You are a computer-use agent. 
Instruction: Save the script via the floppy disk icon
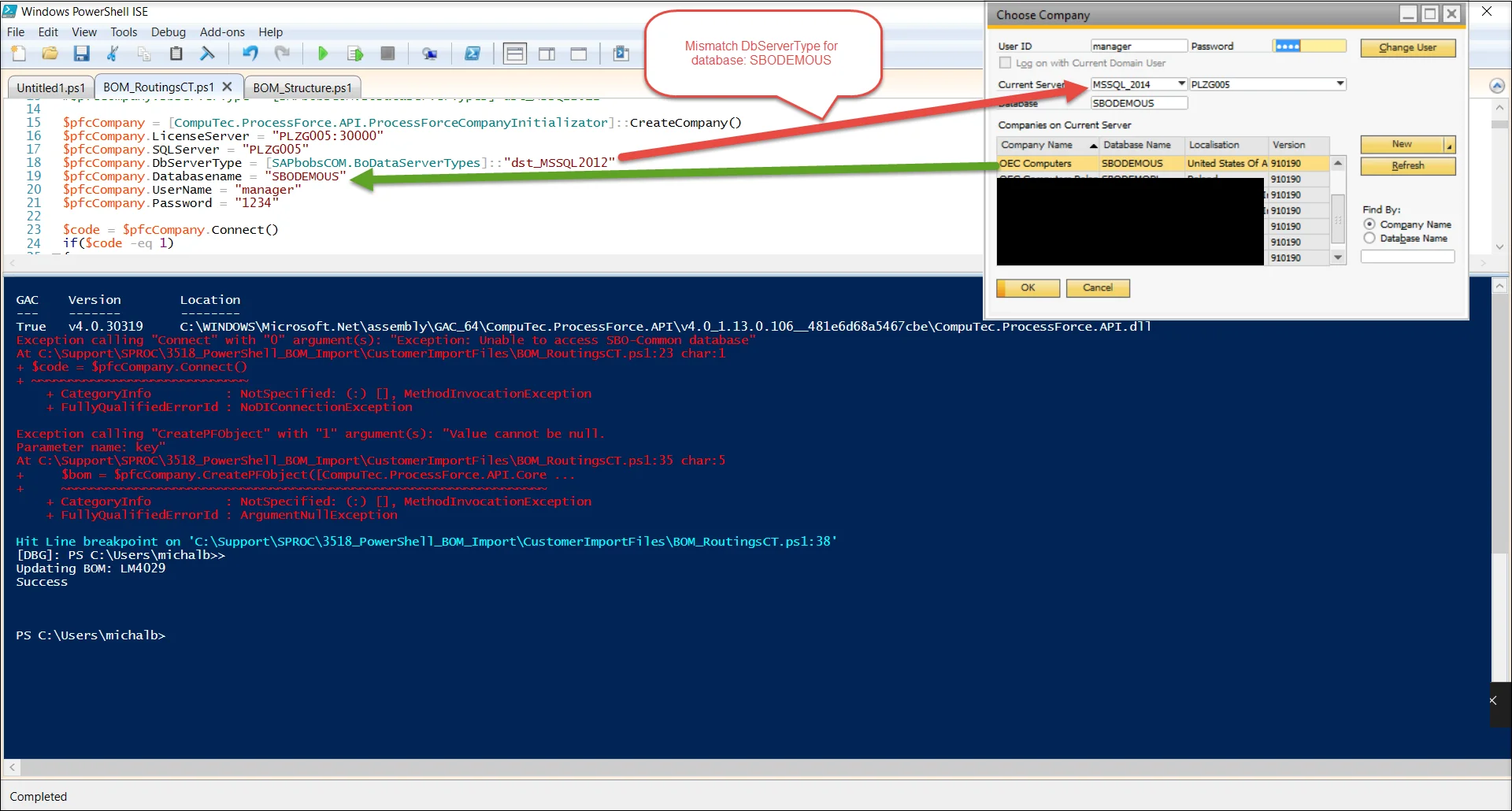tap(81, 54)
